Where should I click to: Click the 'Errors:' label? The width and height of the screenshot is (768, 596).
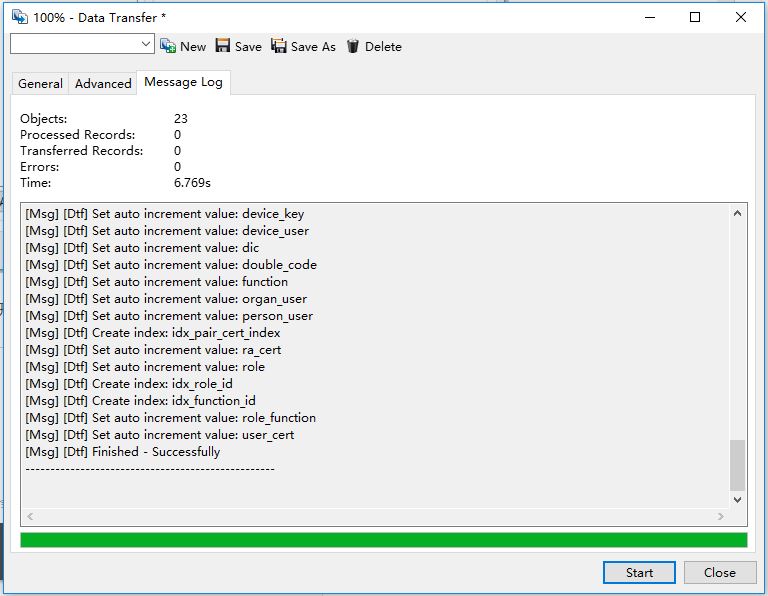[x=39, y=167]
